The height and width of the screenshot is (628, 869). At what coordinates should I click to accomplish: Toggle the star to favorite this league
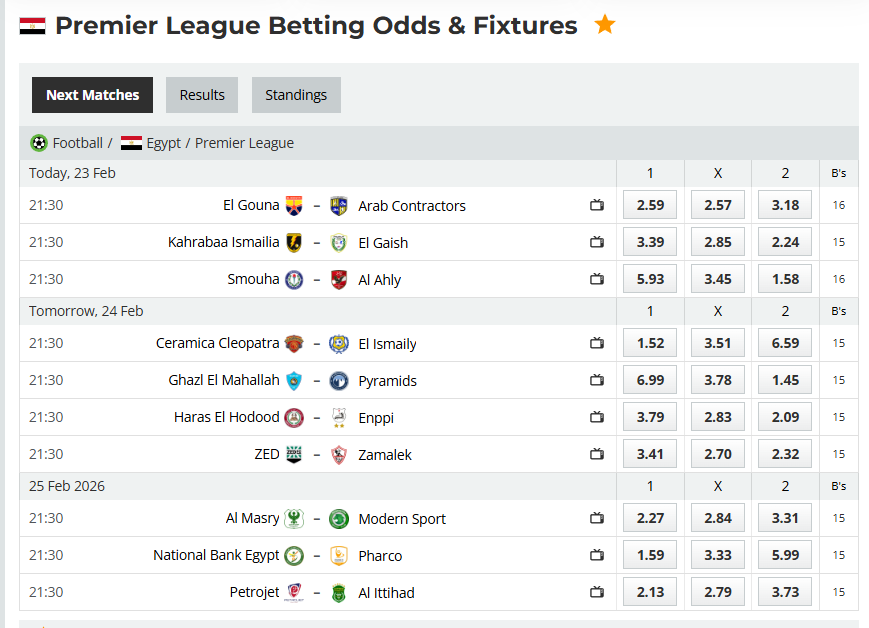click(605, 24)
